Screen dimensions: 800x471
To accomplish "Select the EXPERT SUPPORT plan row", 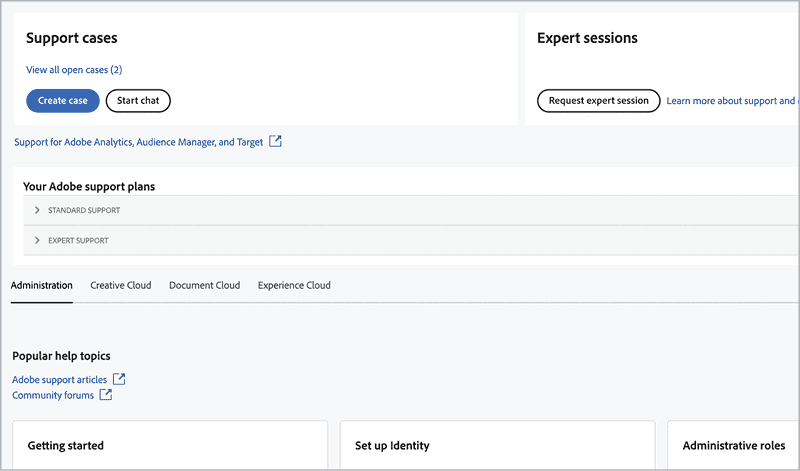I will [411, 240].
